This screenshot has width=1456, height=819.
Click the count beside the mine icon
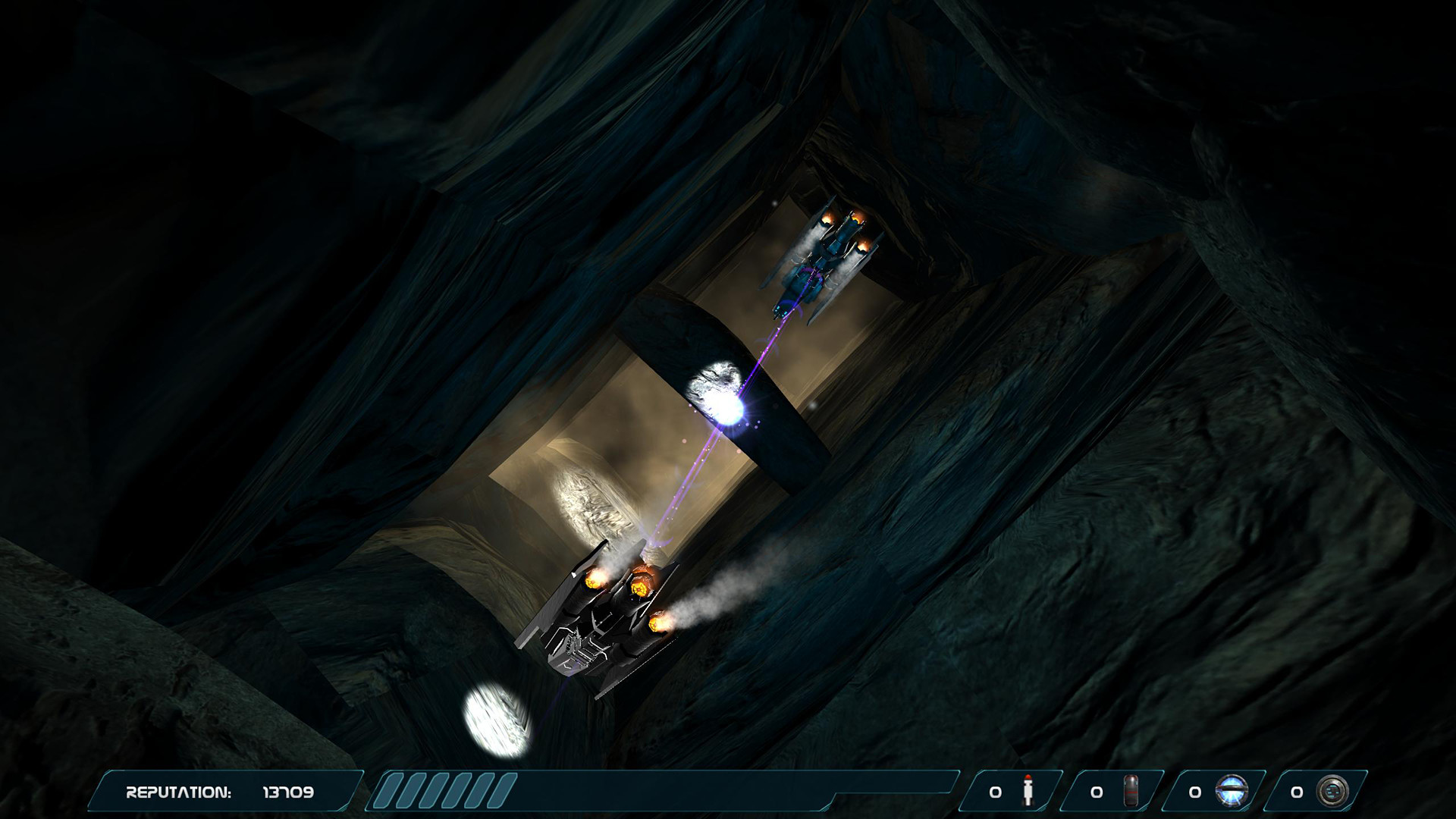tap(1297, 792)
